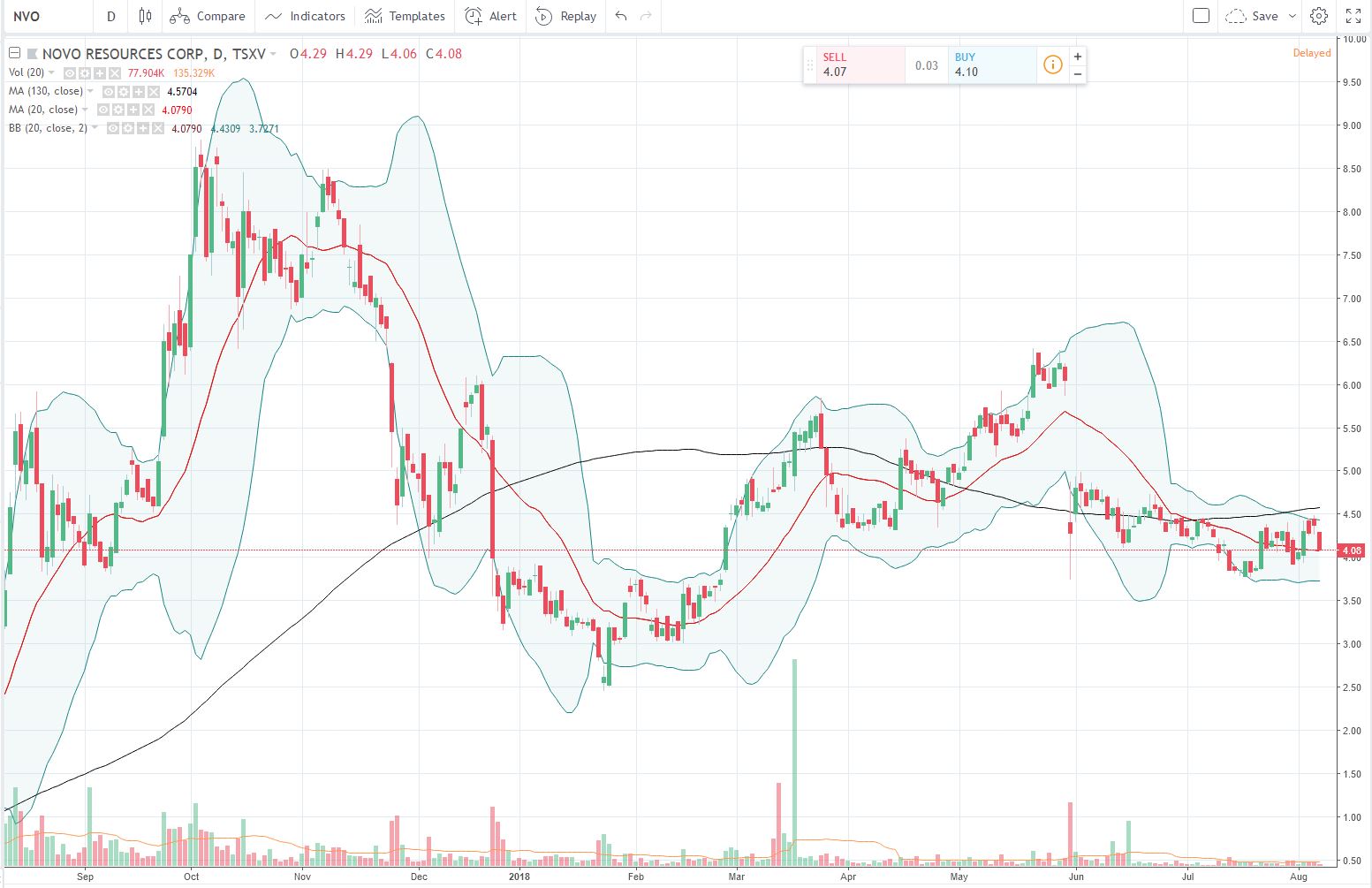
Task: Open the indicator Templates menu
Action: point(406,16)
